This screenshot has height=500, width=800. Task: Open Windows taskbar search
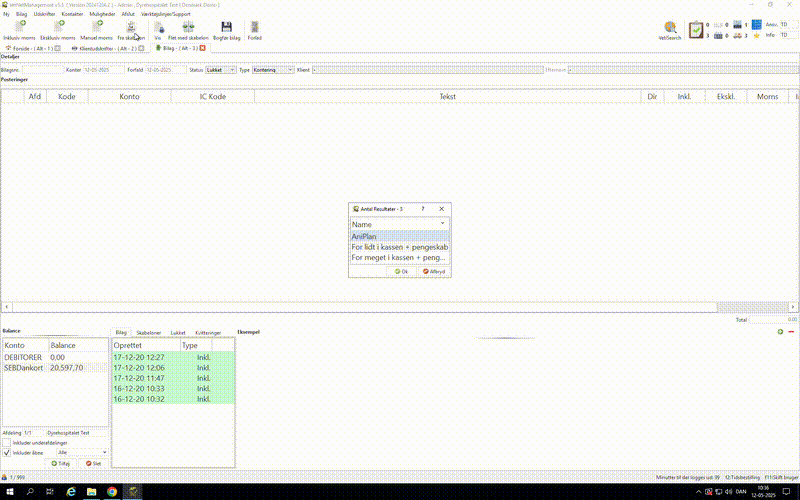pyautogui.click(x=30, y=492)
